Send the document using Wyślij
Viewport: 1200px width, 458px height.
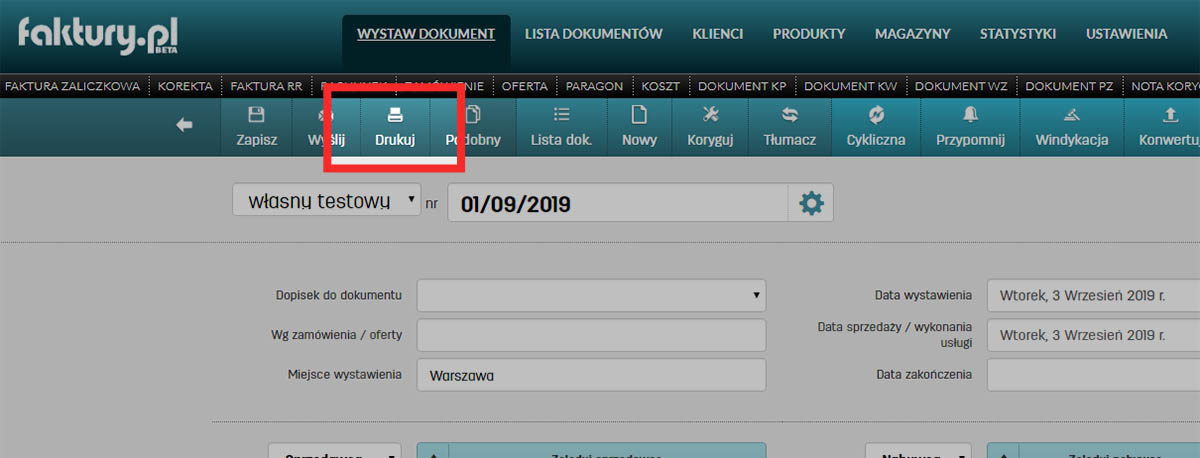tap(326, 126)
